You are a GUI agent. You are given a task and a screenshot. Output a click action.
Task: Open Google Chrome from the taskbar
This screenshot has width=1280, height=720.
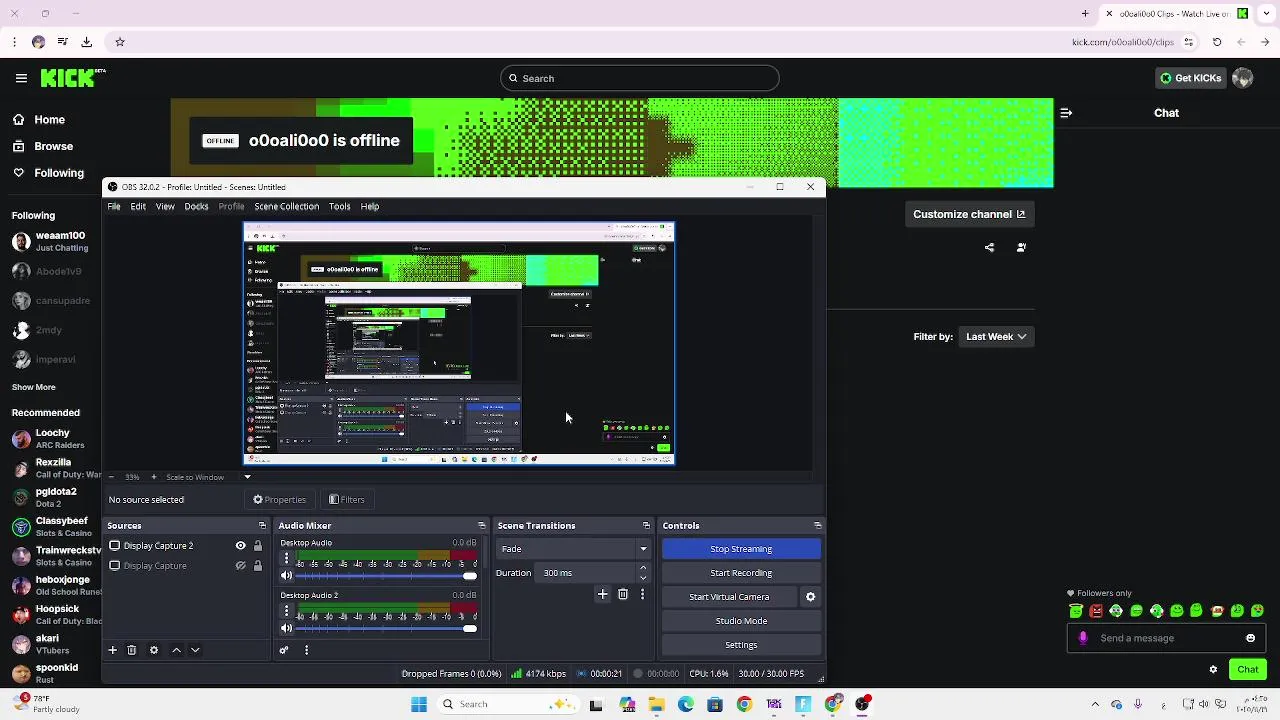(744, 704)
